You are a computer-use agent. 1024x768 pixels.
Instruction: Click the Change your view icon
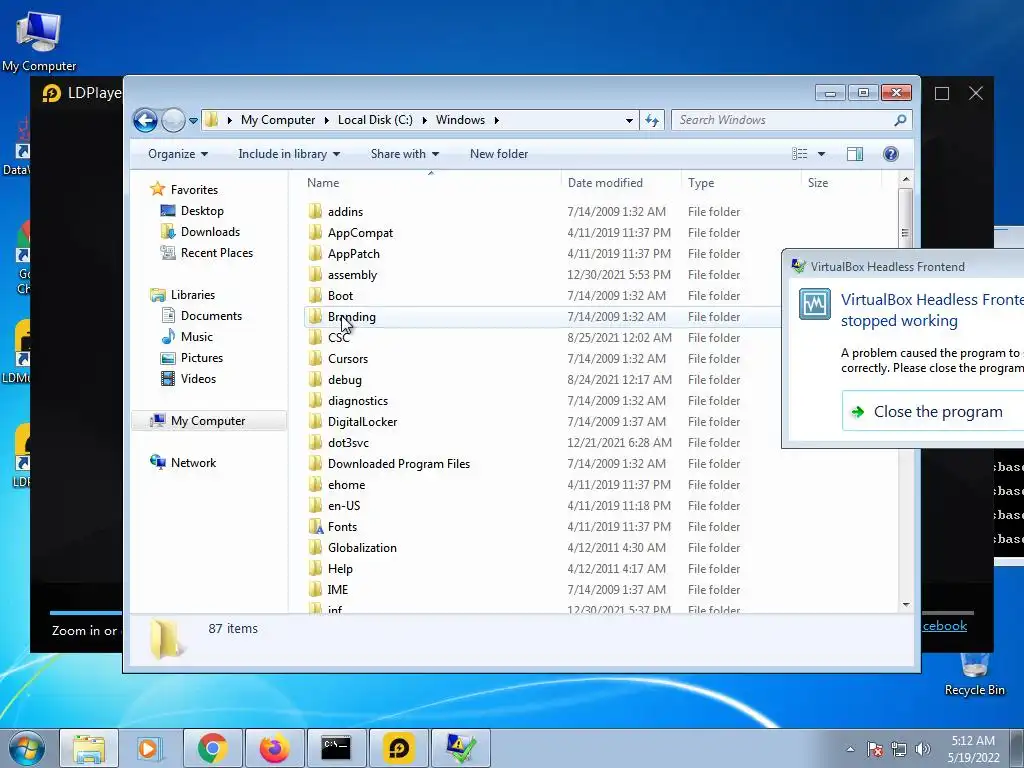pos(800,154)
